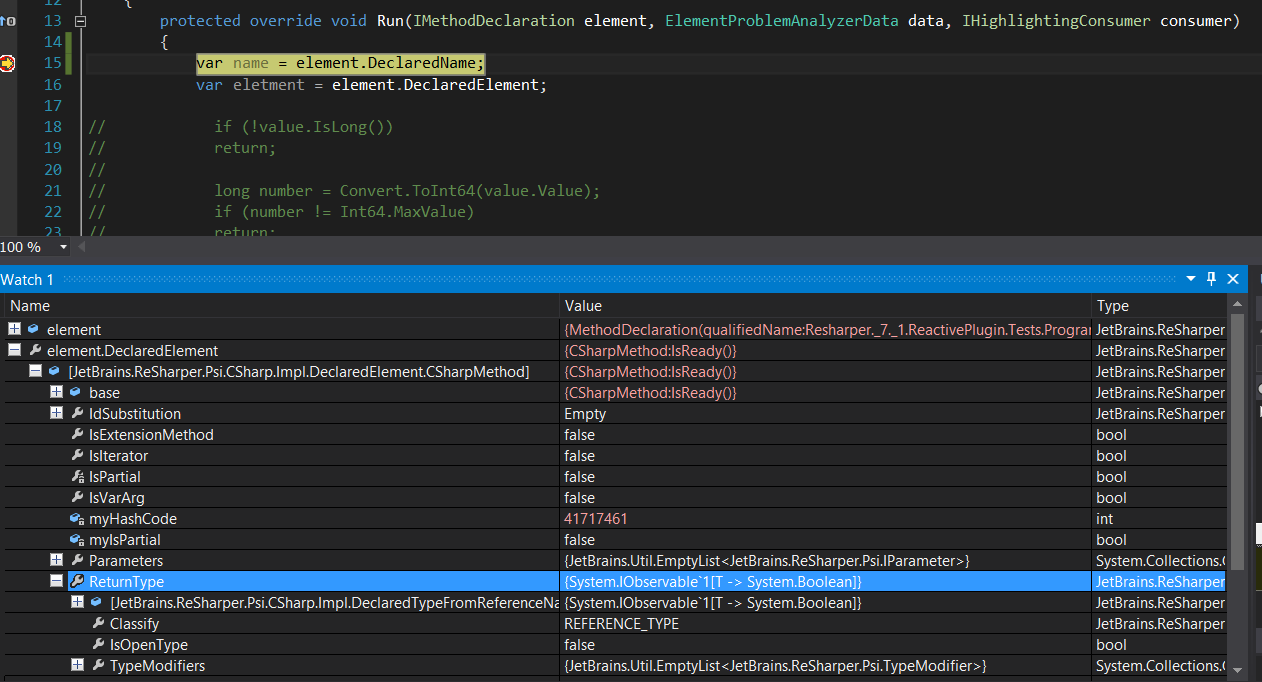Click the property icon beside IsIterator

(77, 455)
